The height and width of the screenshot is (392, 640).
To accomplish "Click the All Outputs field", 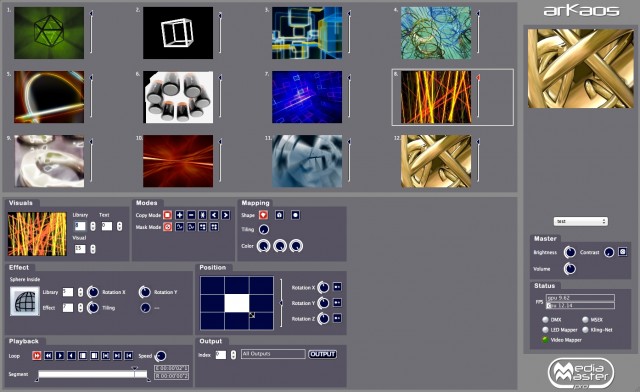I will tap(273, 354).
